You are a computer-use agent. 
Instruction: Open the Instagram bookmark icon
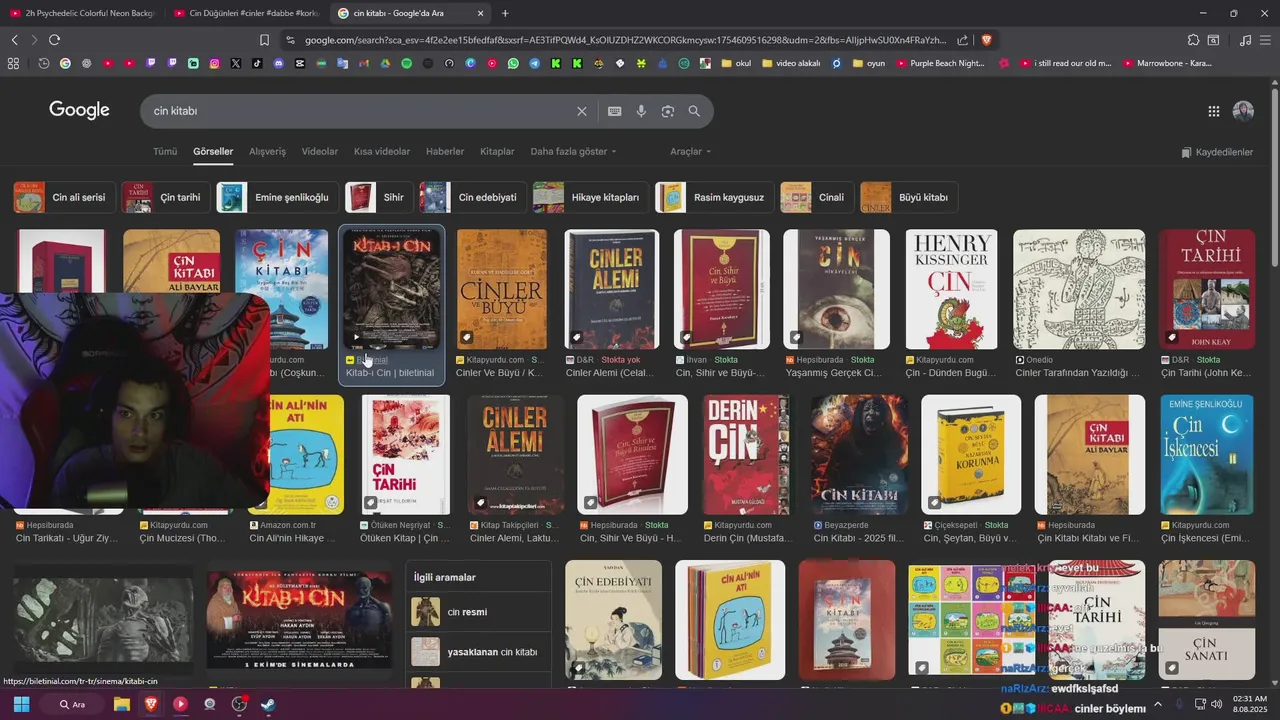click(214, 63)
